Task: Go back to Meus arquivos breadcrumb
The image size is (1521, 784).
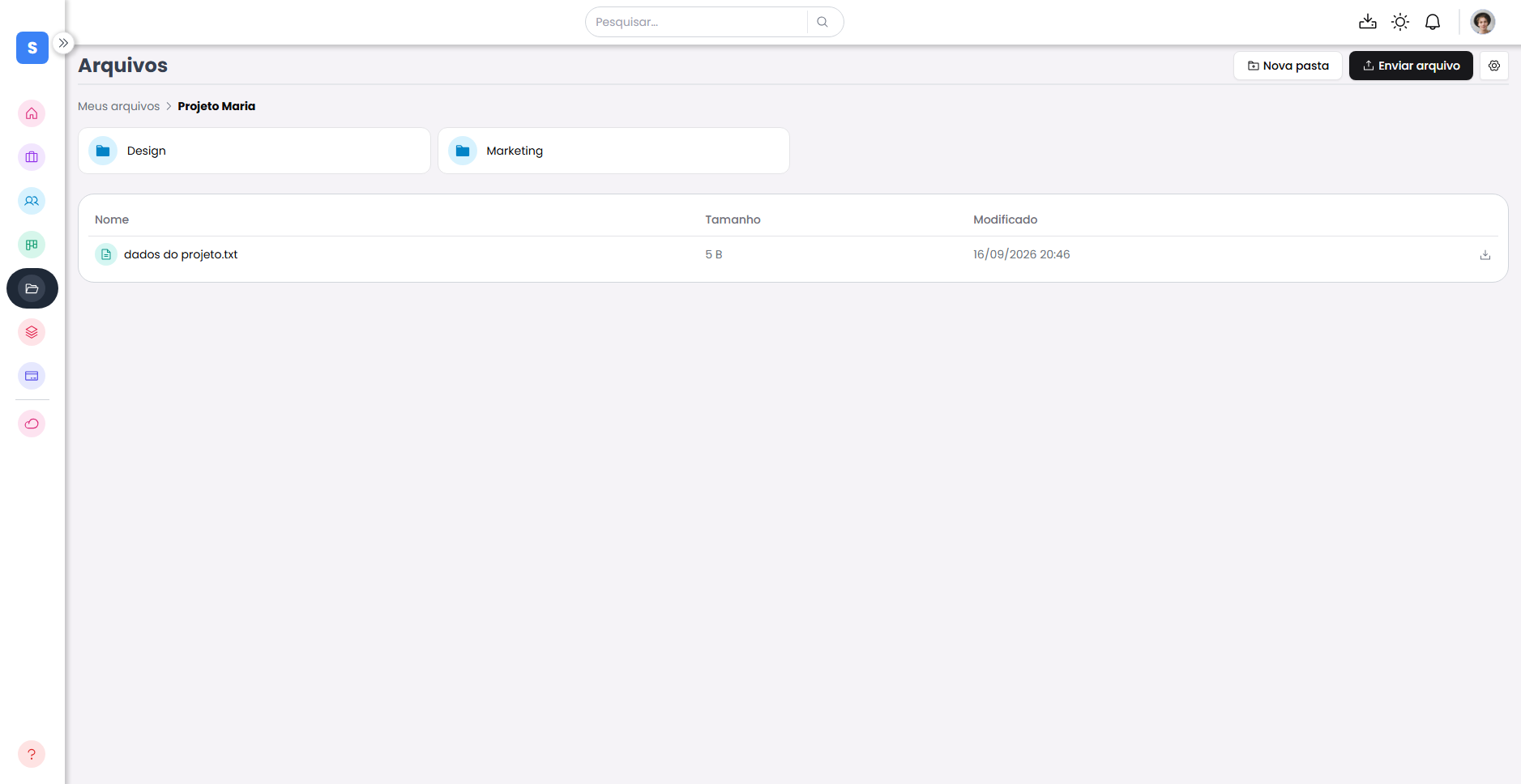Action: point(119,106)
